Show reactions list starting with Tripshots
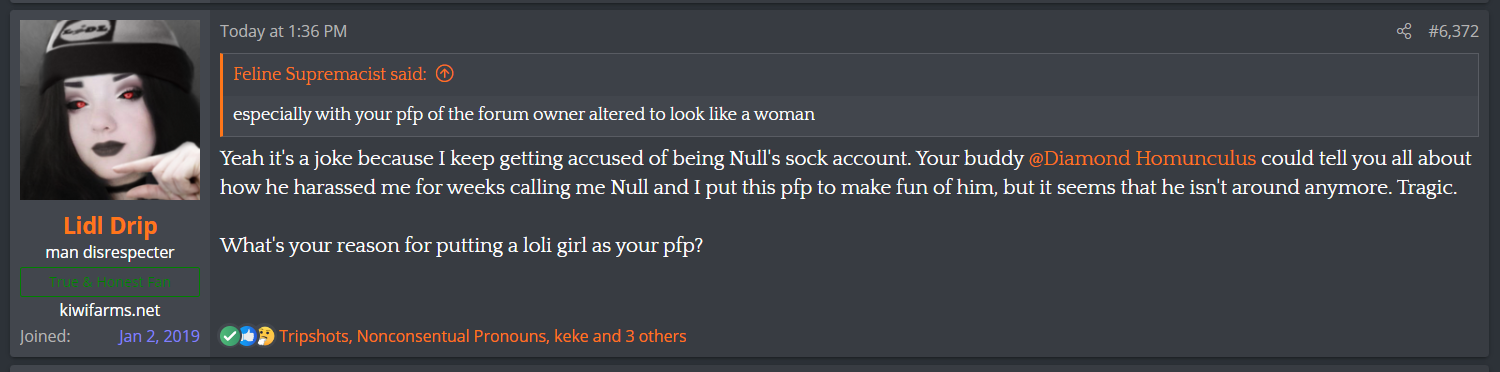 (x=483, y=336)
